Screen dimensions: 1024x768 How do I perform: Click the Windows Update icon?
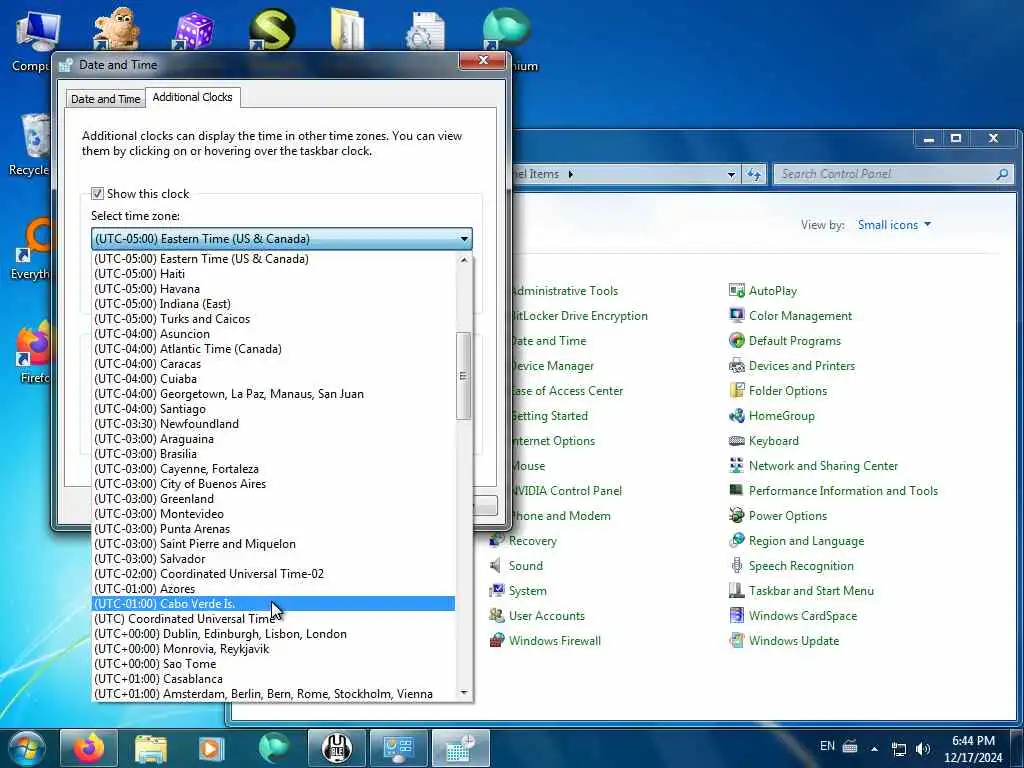pos(736,641)
